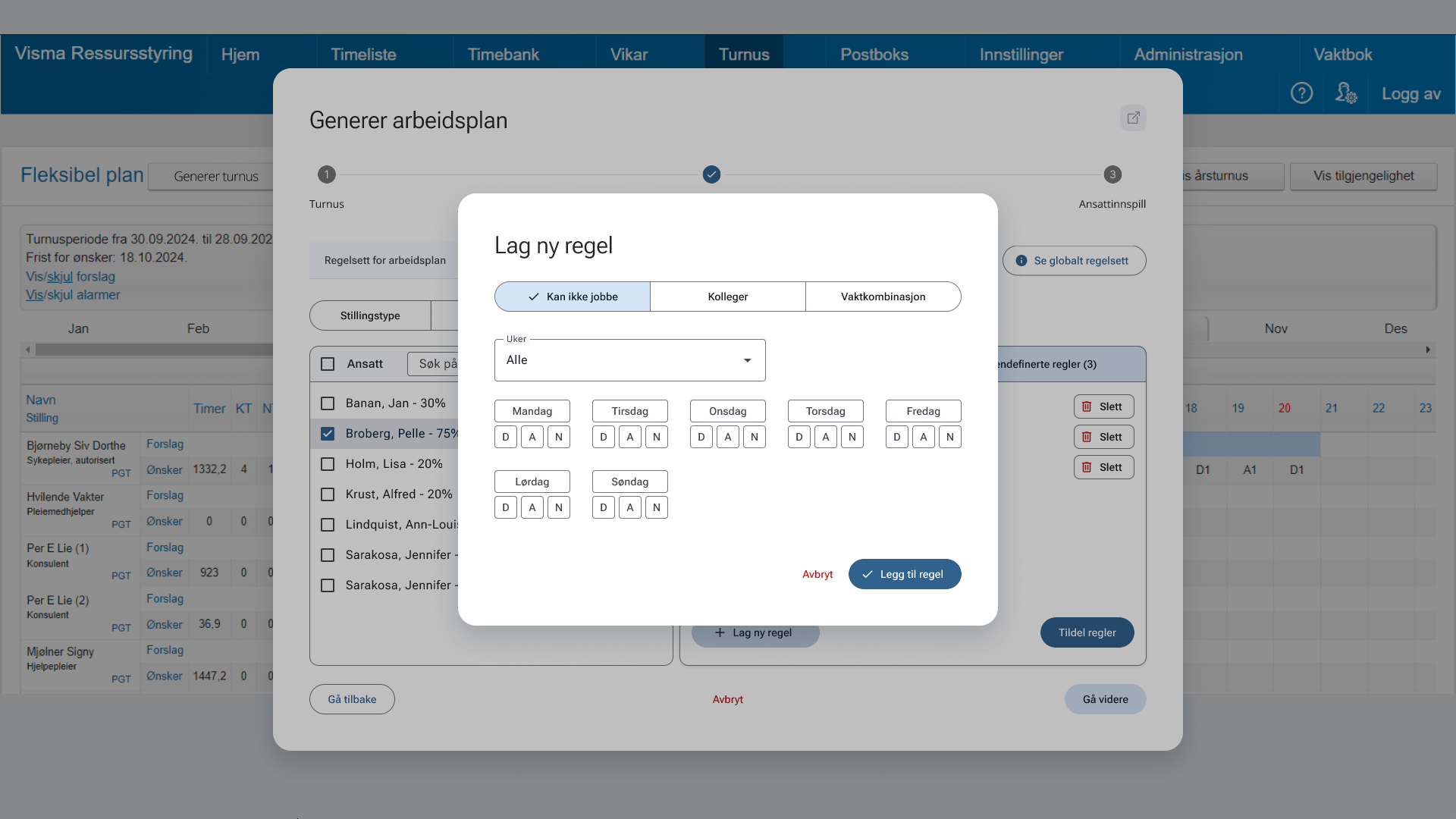Click Vis/skjul alarmer link

coord(73,295)
